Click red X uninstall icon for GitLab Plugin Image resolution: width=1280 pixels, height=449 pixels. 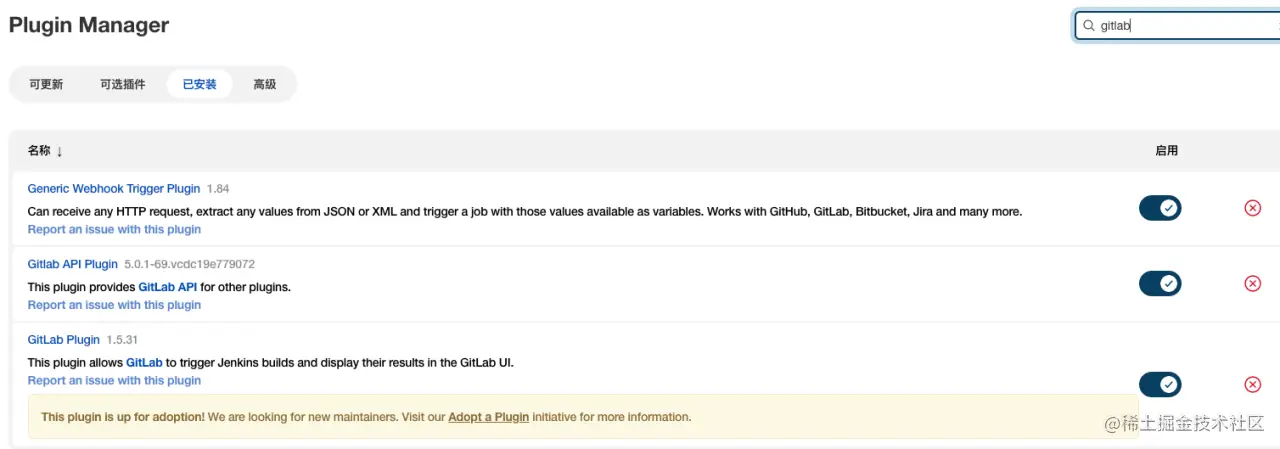[x=1252, y=385]
